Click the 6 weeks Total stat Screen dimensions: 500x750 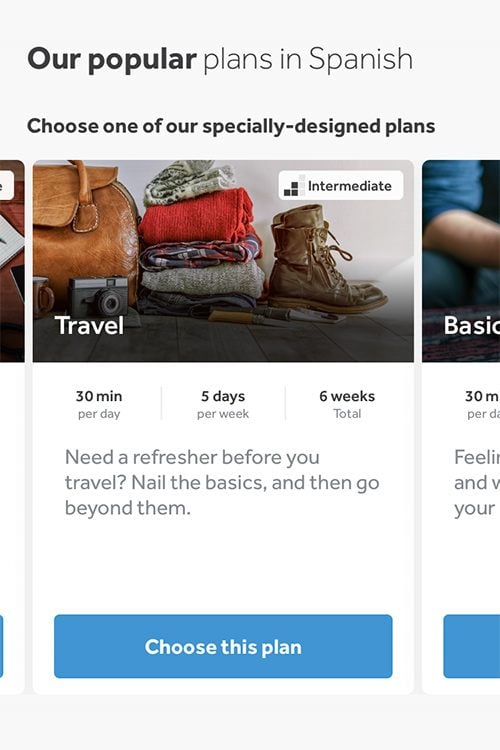[347, 404]
